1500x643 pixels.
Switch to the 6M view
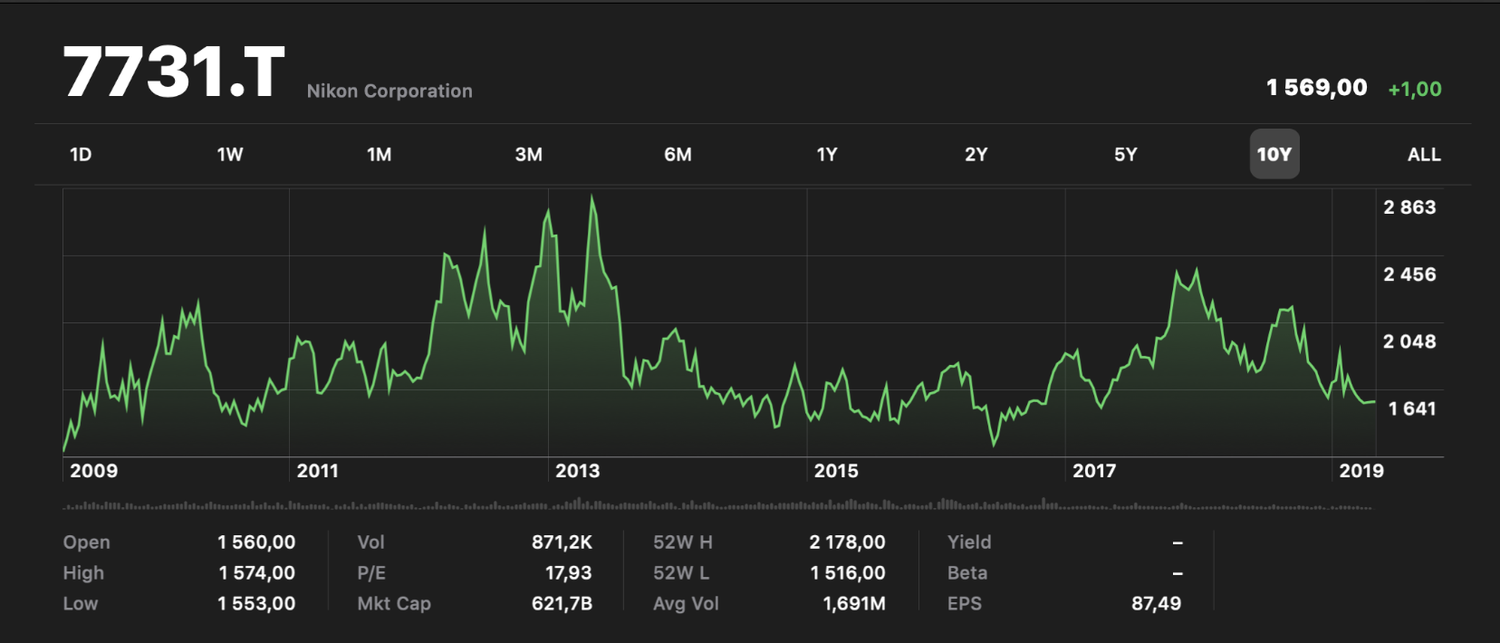tap(677, 155)
